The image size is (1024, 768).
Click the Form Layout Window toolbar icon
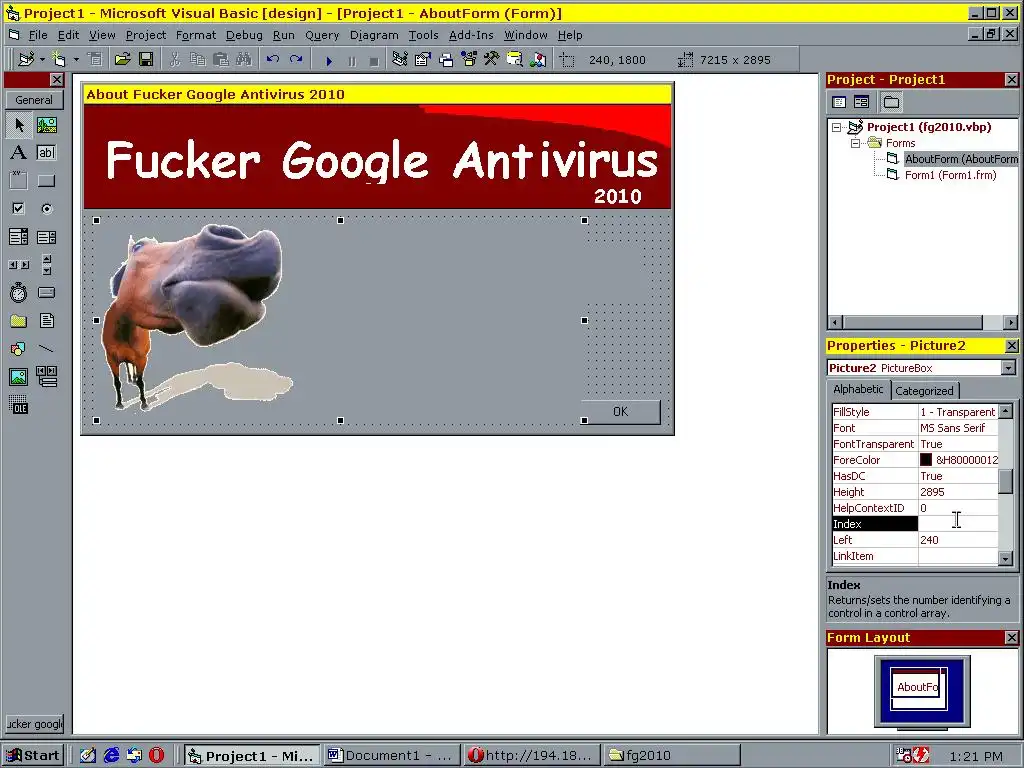tap(446, 59)
